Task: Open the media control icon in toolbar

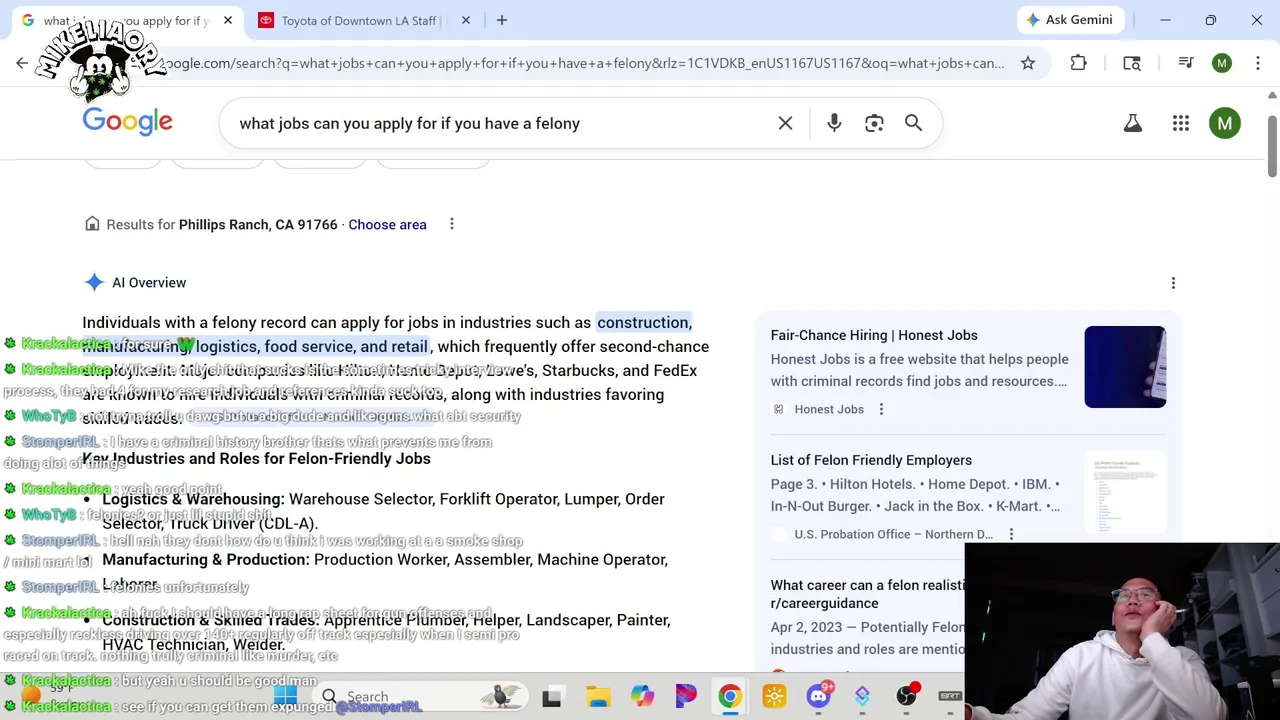Action: coord(1186,63)
